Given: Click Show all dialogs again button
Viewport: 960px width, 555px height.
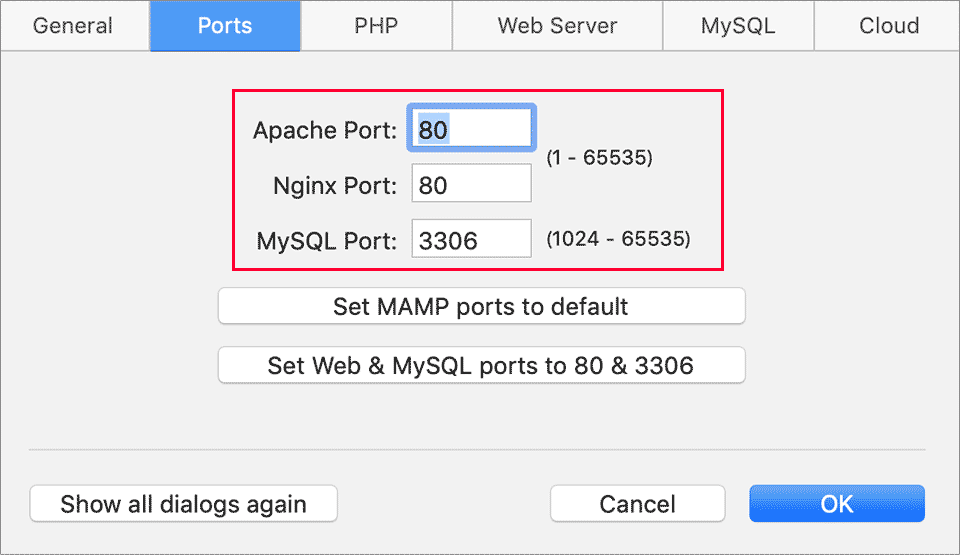Looking at the screenshot, I should [183, 504].
